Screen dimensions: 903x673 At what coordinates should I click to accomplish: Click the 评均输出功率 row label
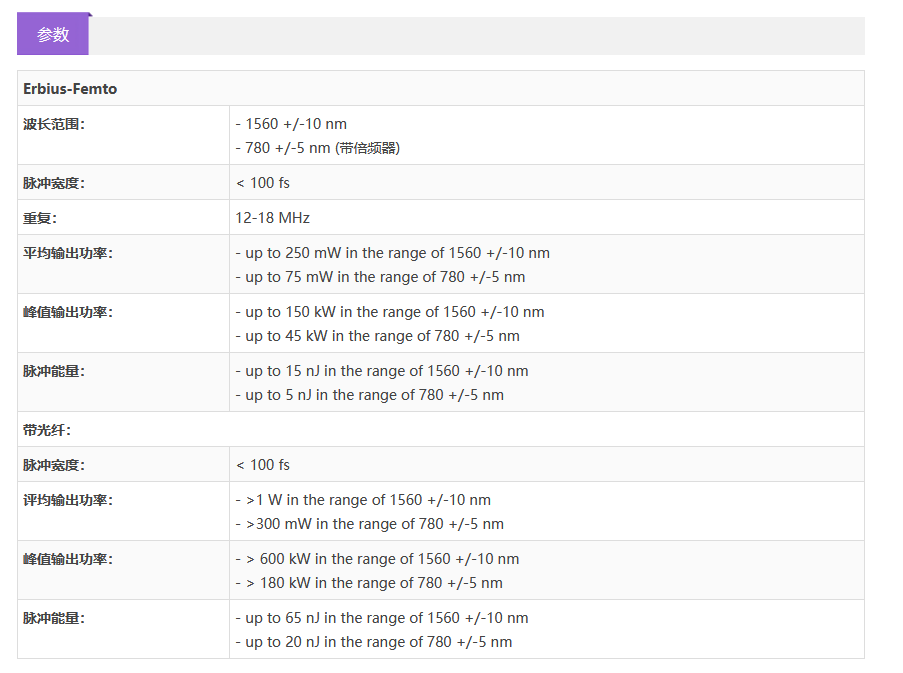click(68, 500)
